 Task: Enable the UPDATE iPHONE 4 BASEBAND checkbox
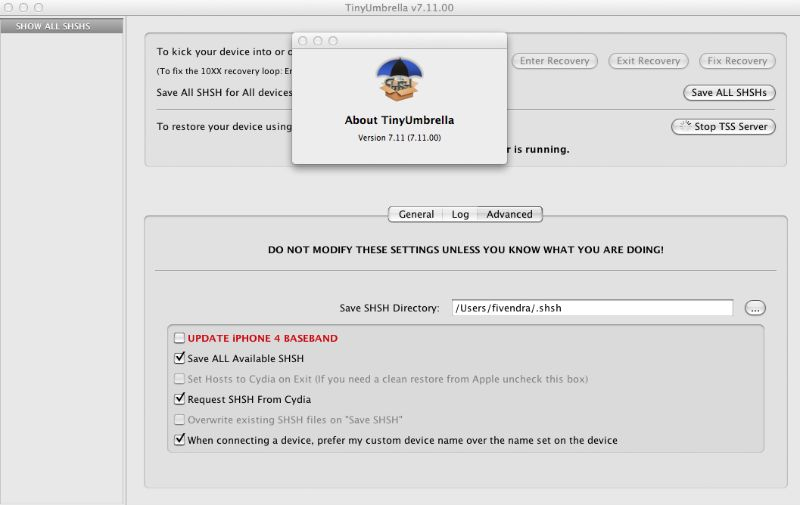coord(179,338)
